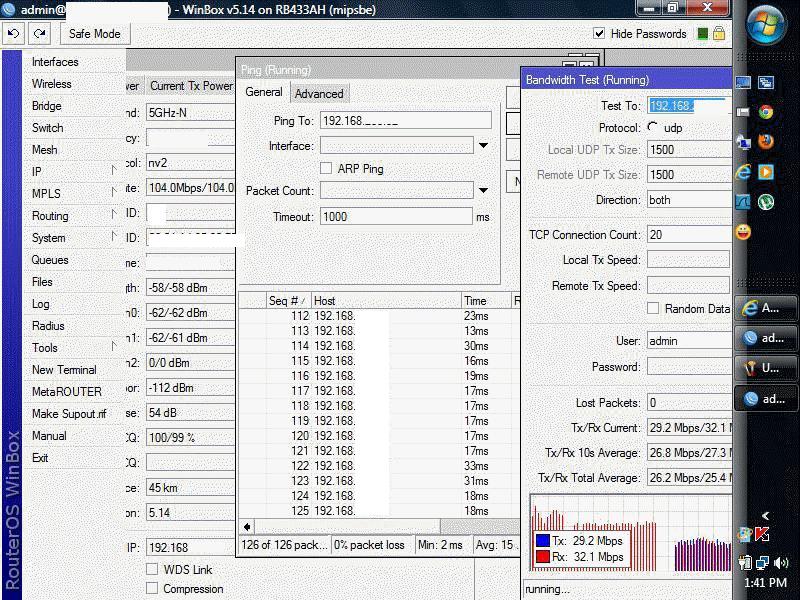Select the udp protocol radio button
The image size is (800, 600).
point(653,127)
